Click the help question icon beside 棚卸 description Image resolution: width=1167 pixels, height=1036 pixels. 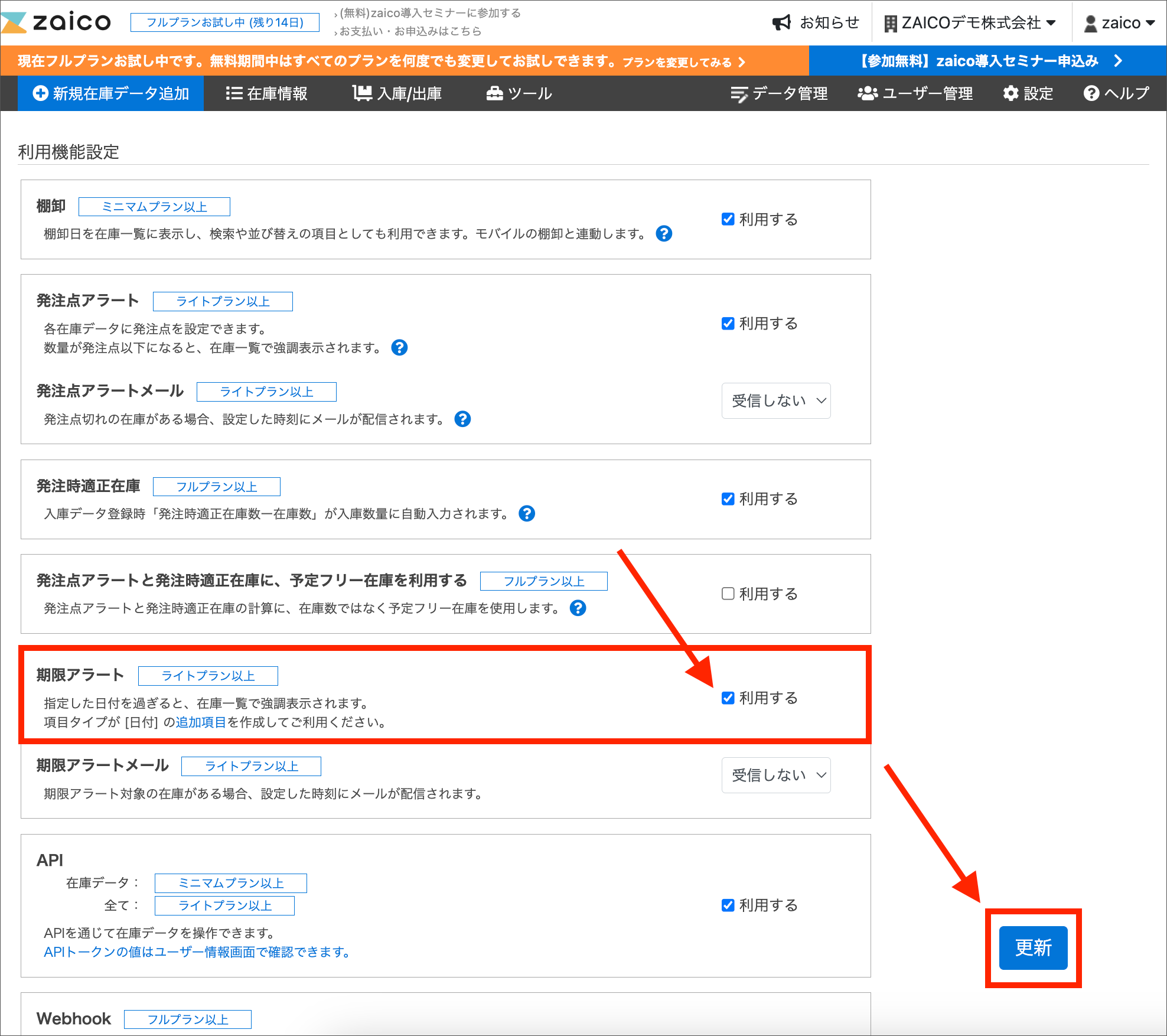pyautogui.click(x=663, y=233)
